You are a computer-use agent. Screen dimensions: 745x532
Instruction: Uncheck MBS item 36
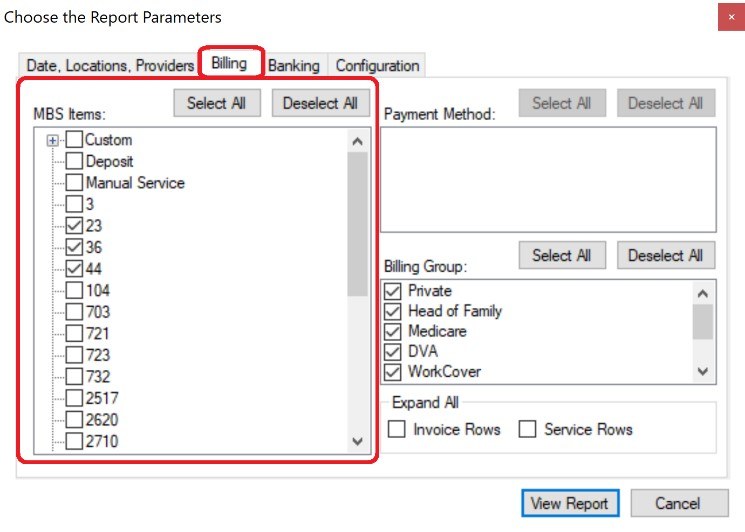(x=74, y=247)
